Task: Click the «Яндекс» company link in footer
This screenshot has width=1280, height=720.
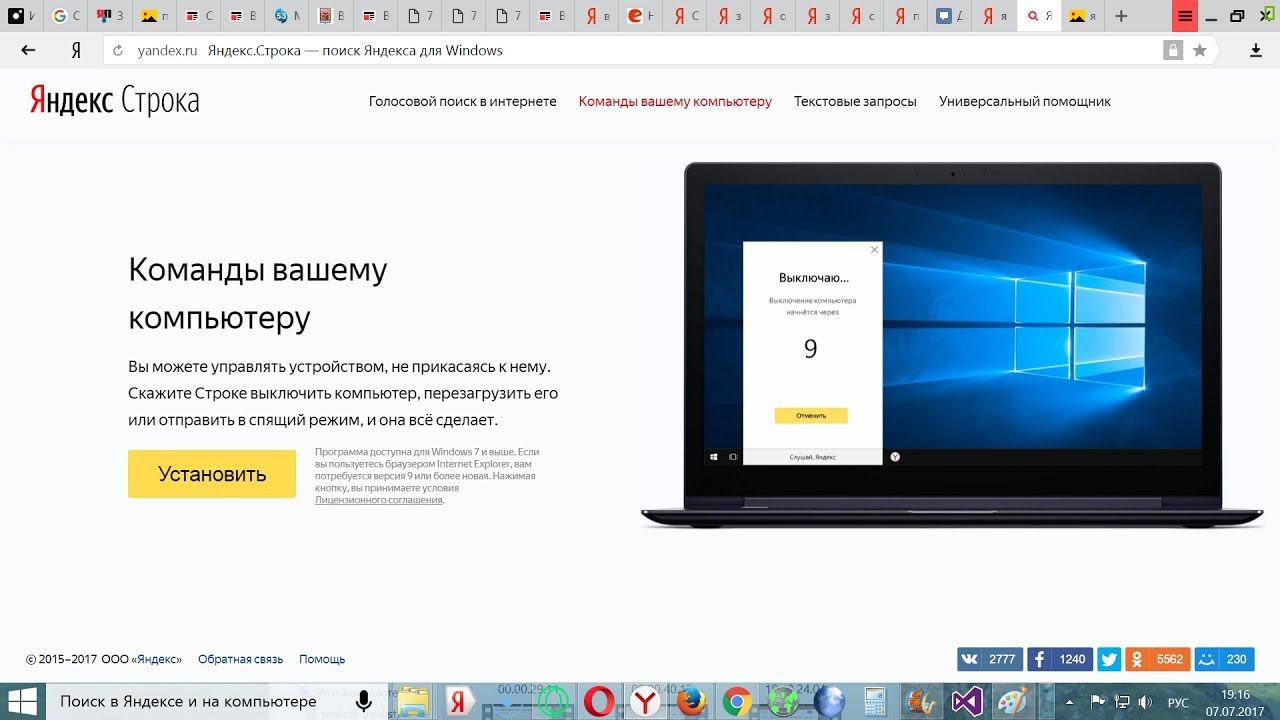Action: coord(156,659)
